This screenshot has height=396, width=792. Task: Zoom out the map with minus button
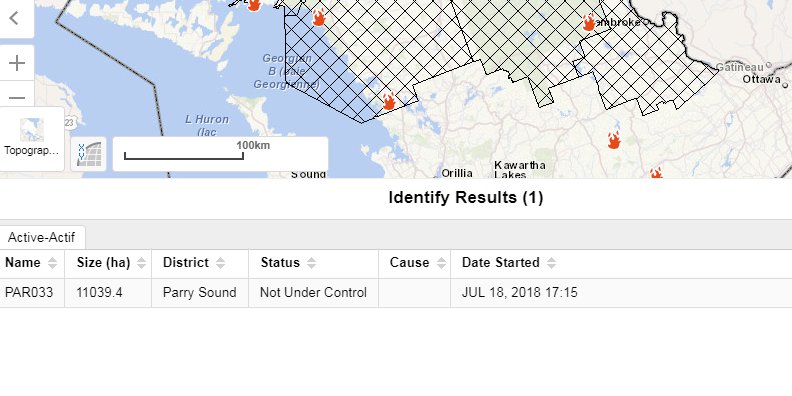click(17, 96)
